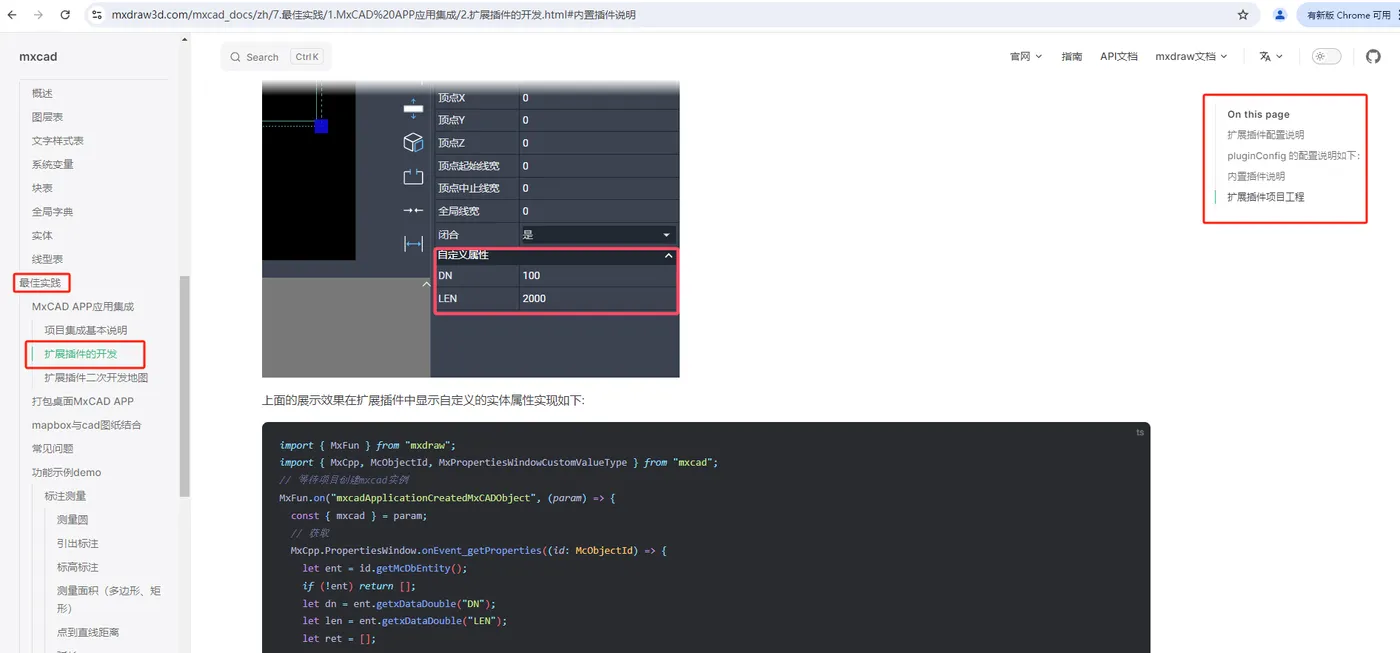The image size is (1400, 653).
Task: Open the API文档 nav item
Action: pos(1119,56)
